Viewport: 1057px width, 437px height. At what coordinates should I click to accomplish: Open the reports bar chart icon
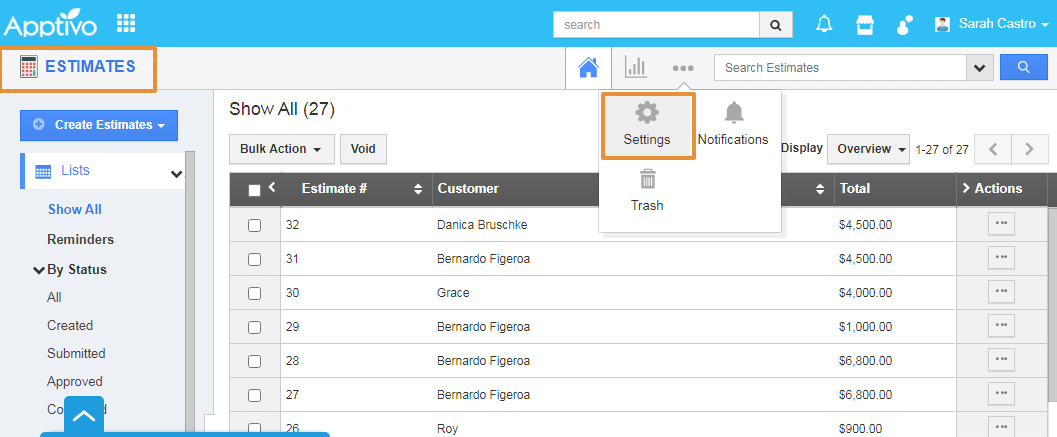coord(636,68)
